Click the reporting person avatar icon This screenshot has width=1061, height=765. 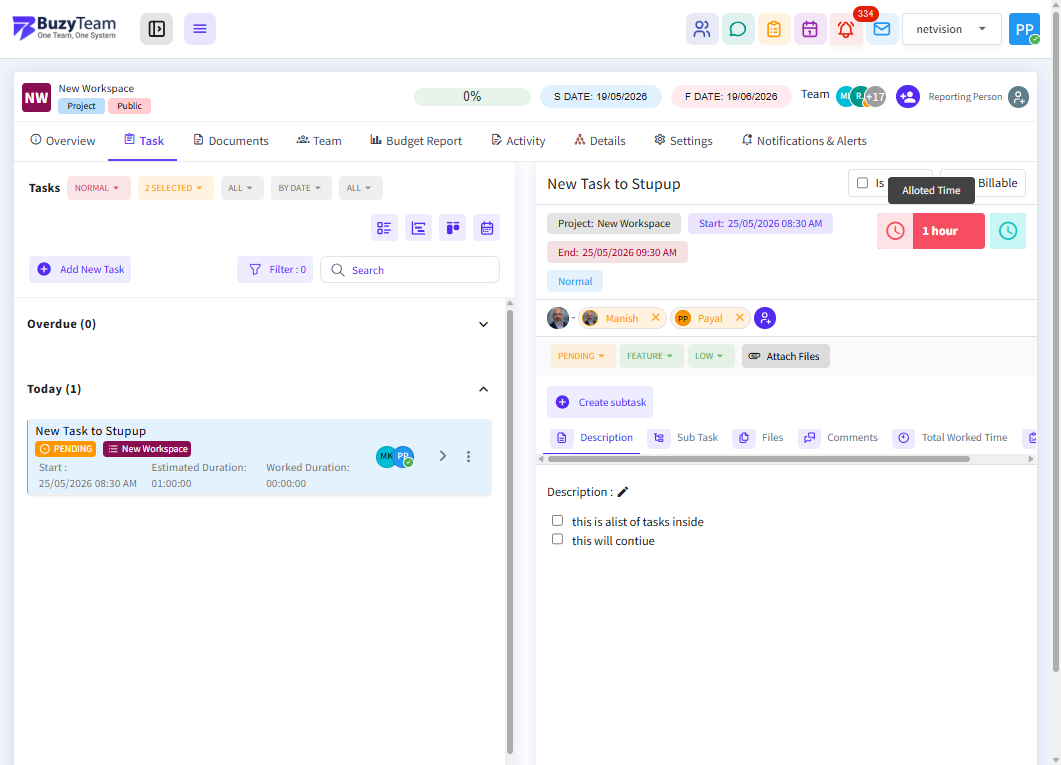[1018, 97]
